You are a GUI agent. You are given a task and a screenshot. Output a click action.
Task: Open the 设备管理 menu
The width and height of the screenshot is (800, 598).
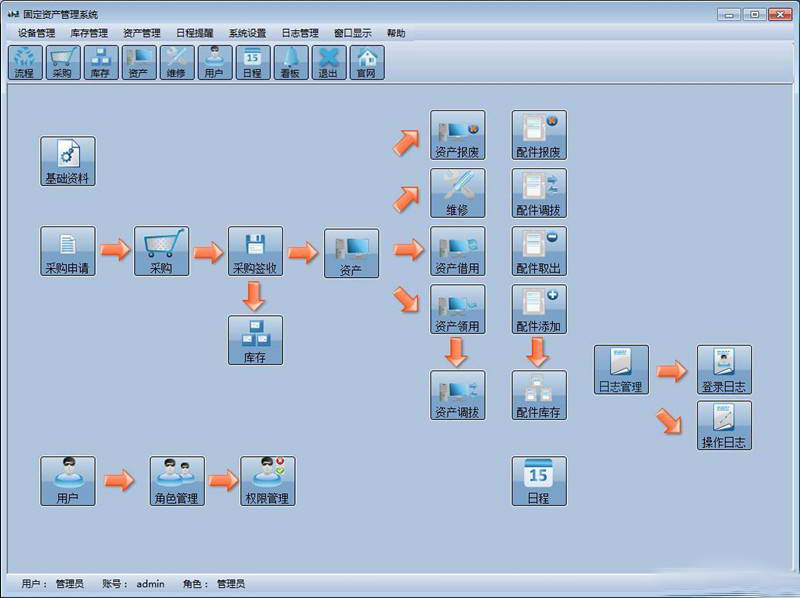[x=37, y=33]
